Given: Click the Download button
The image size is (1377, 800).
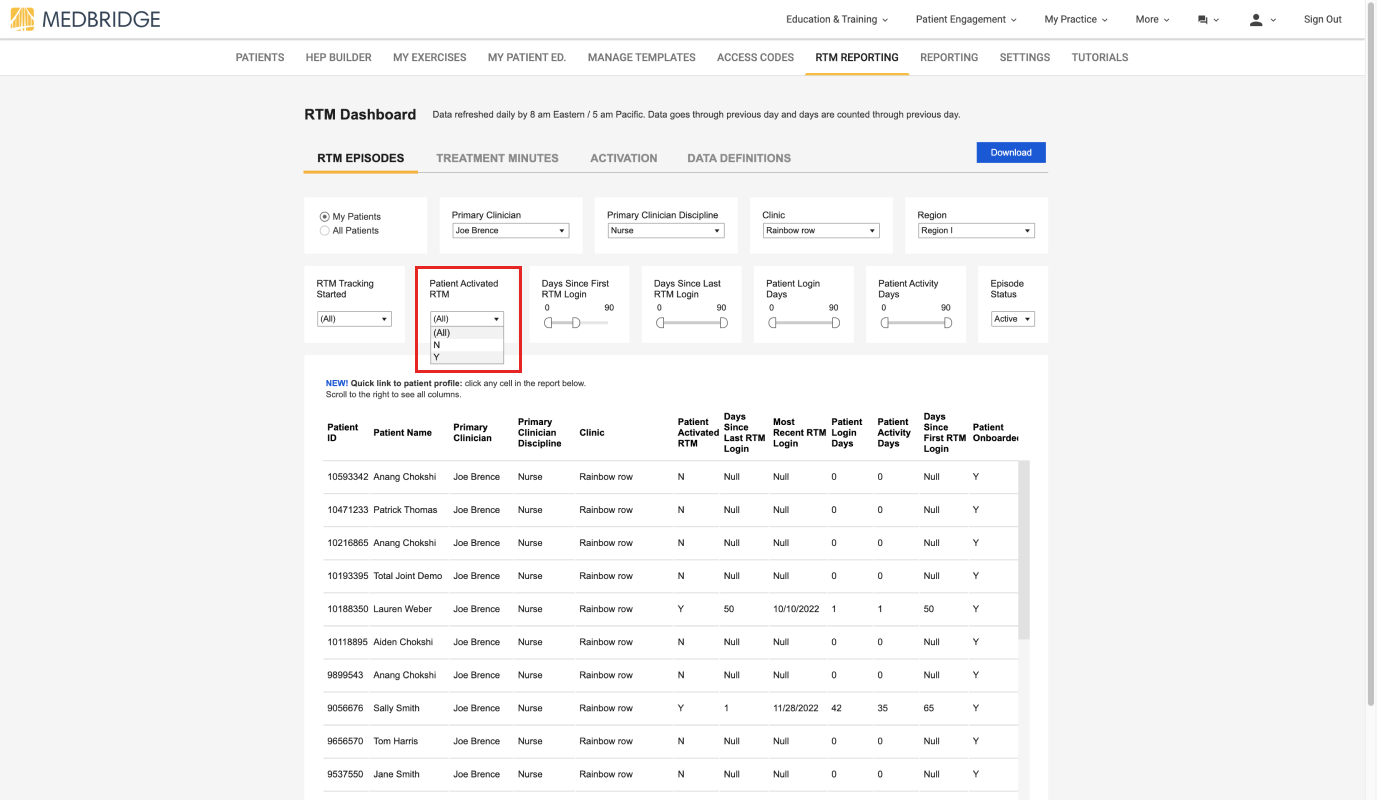Looking at the screenshot, I should (1011, 152).
